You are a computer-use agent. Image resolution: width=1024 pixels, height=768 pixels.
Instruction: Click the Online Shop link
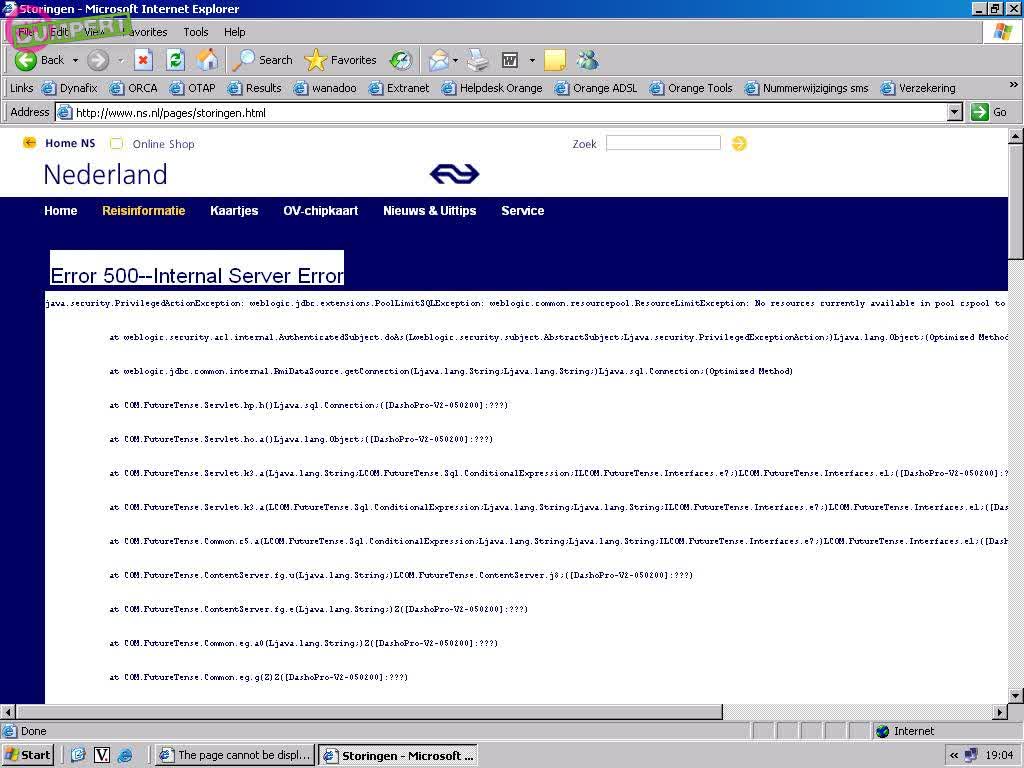coord(163,144)
